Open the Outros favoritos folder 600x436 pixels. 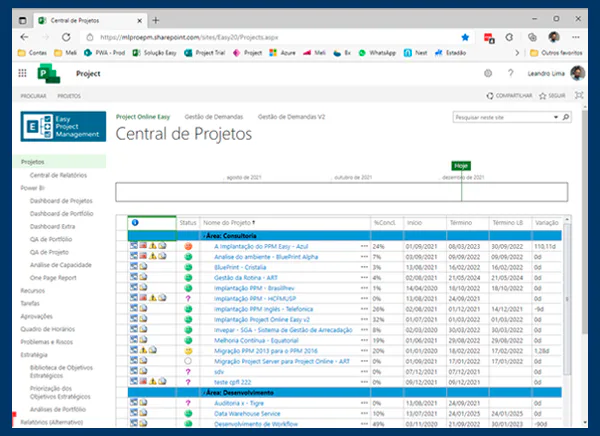coord(556,53)
